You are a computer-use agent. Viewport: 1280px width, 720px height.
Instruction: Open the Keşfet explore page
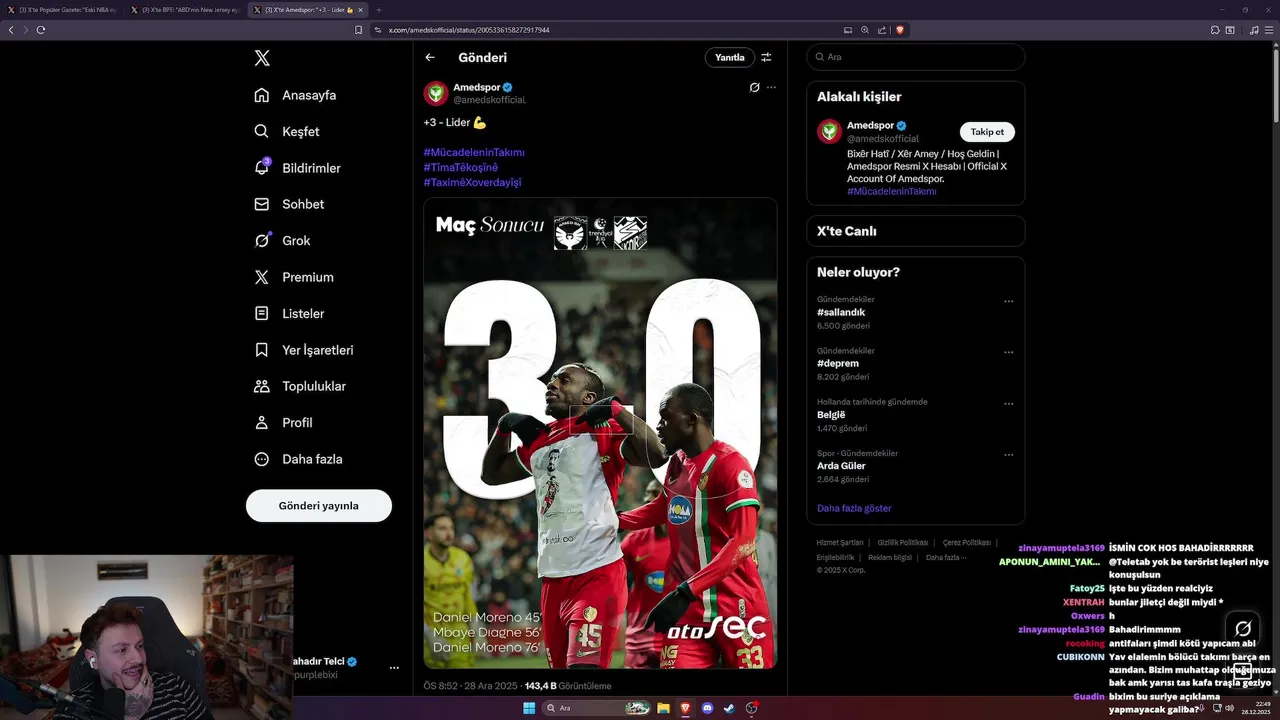(287, 131)
